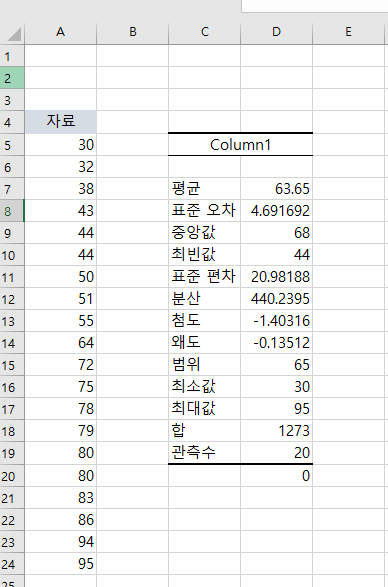
Task: Select column C header
Action: click(204, 32)
